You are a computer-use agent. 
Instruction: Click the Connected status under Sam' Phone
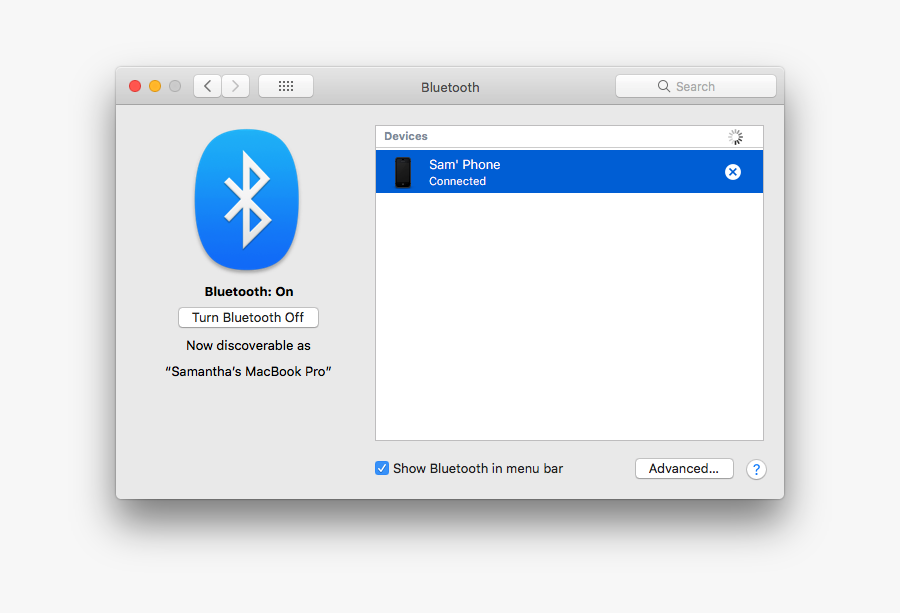point(457,181)
